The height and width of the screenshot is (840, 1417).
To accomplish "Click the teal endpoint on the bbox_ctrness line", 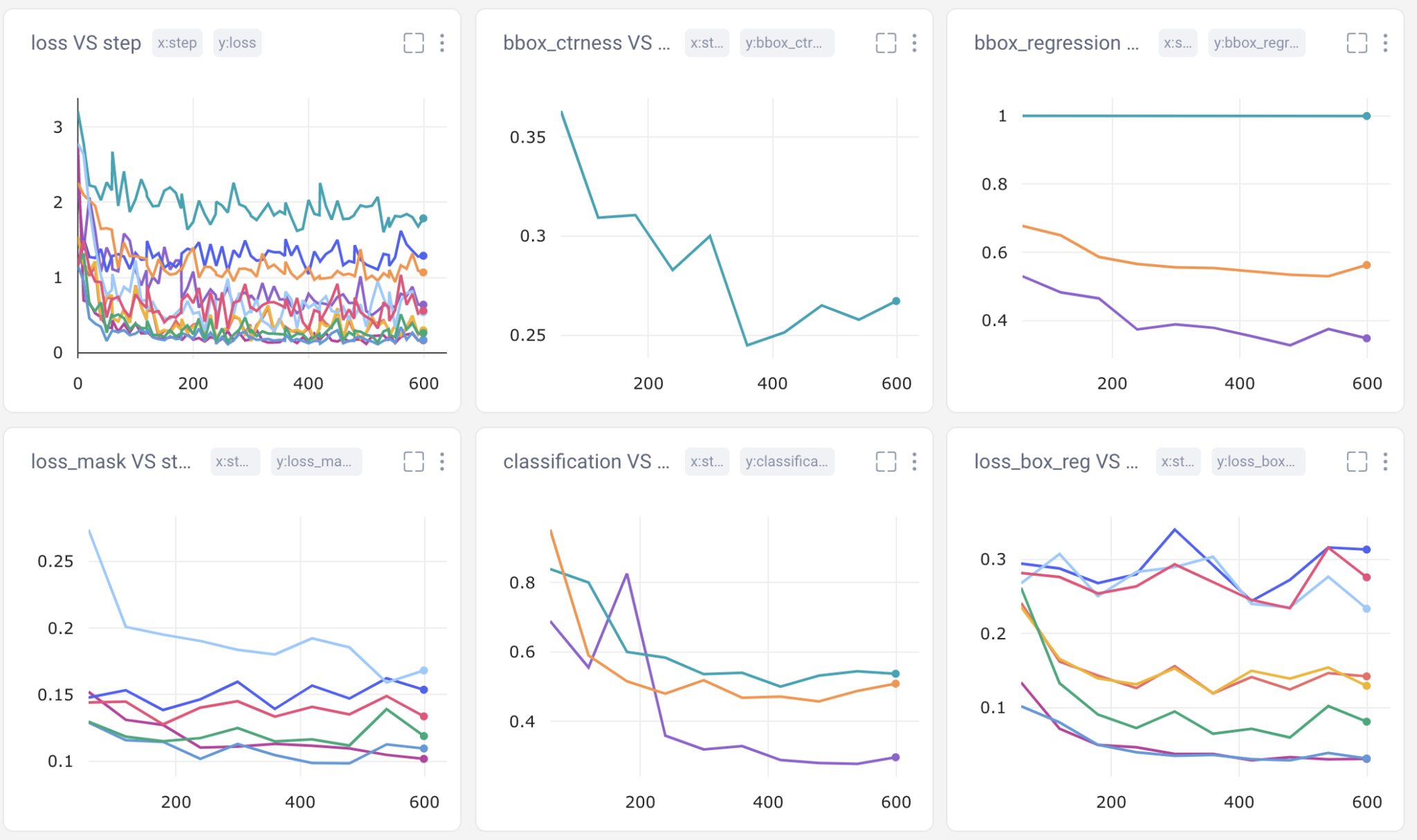I will (x=896, y=301).
